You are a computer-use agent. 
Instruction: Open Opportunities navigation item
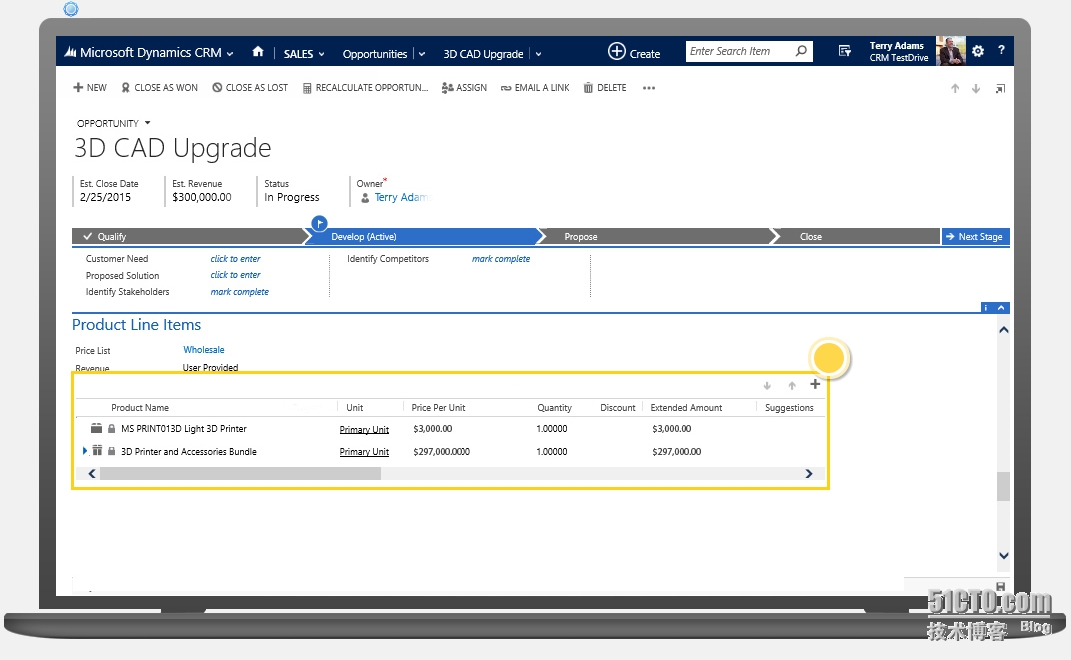[374, 54]
